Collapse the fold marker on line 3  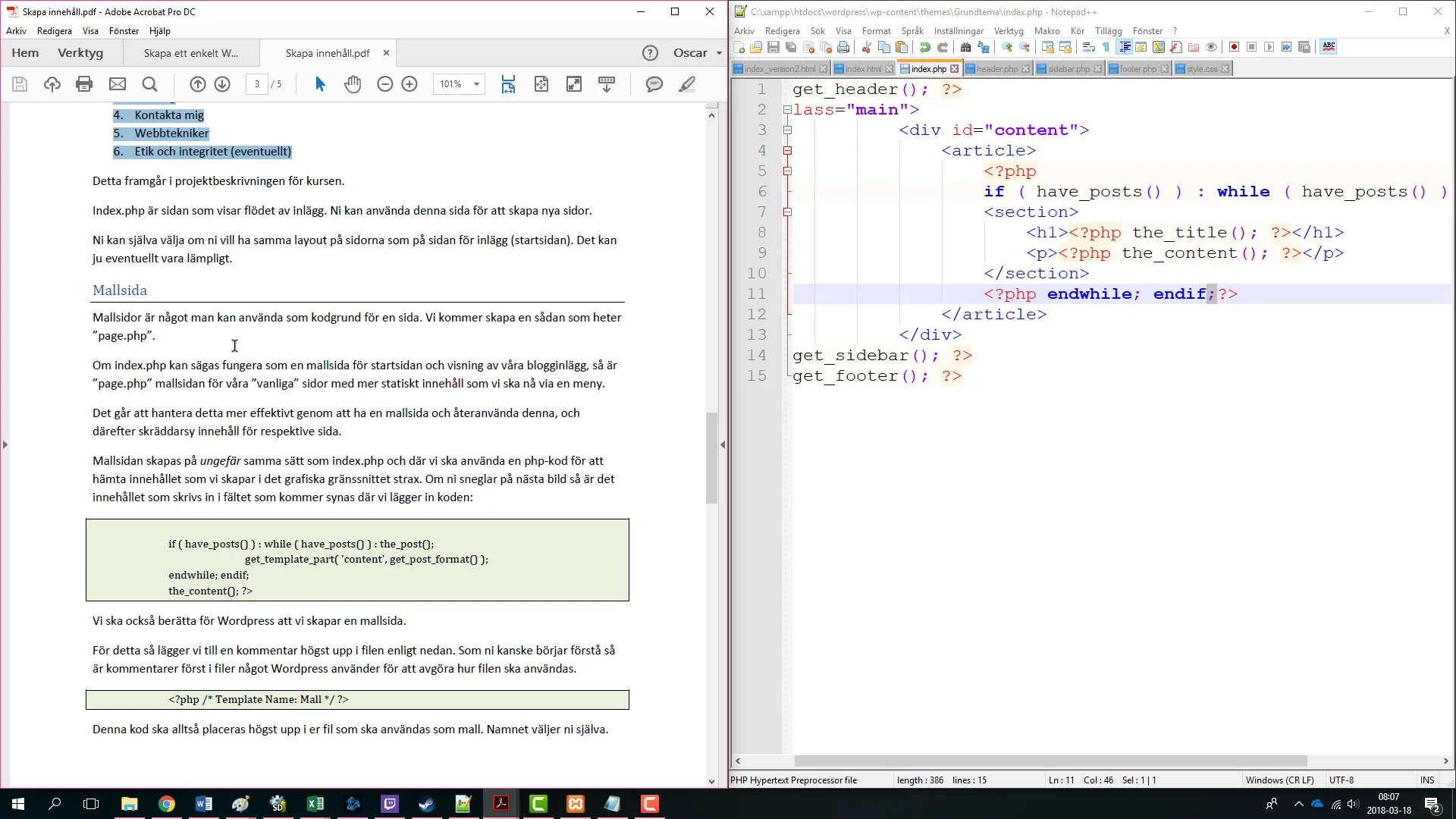point(787,130)
